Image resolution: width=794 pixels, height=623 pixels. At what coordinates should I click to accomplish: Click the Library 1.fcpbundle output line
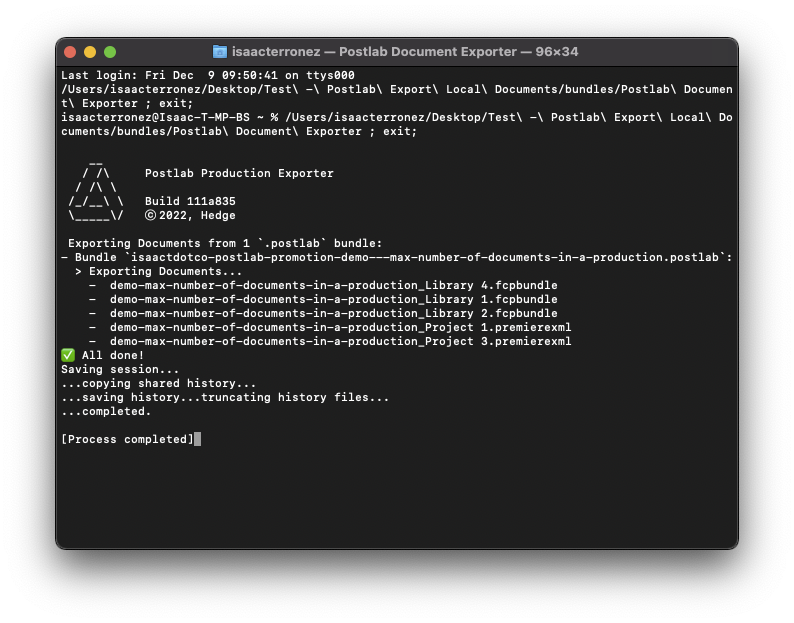pos(333,299)
